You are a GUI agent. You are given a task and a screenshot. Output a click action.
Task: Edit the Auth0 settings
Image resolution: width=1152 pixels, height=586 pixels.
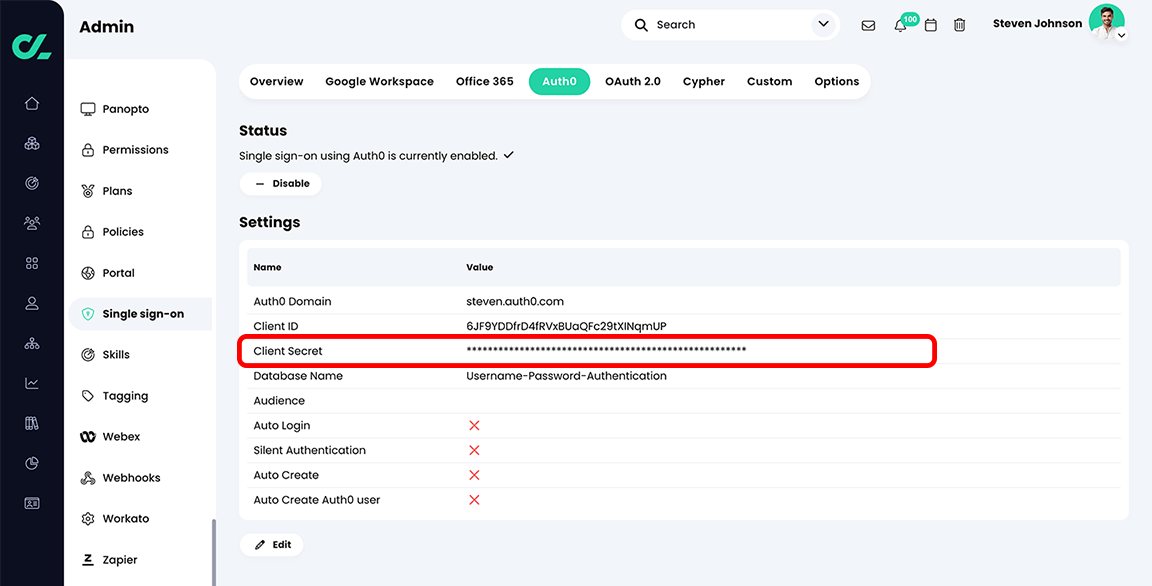tap(271, 544)
